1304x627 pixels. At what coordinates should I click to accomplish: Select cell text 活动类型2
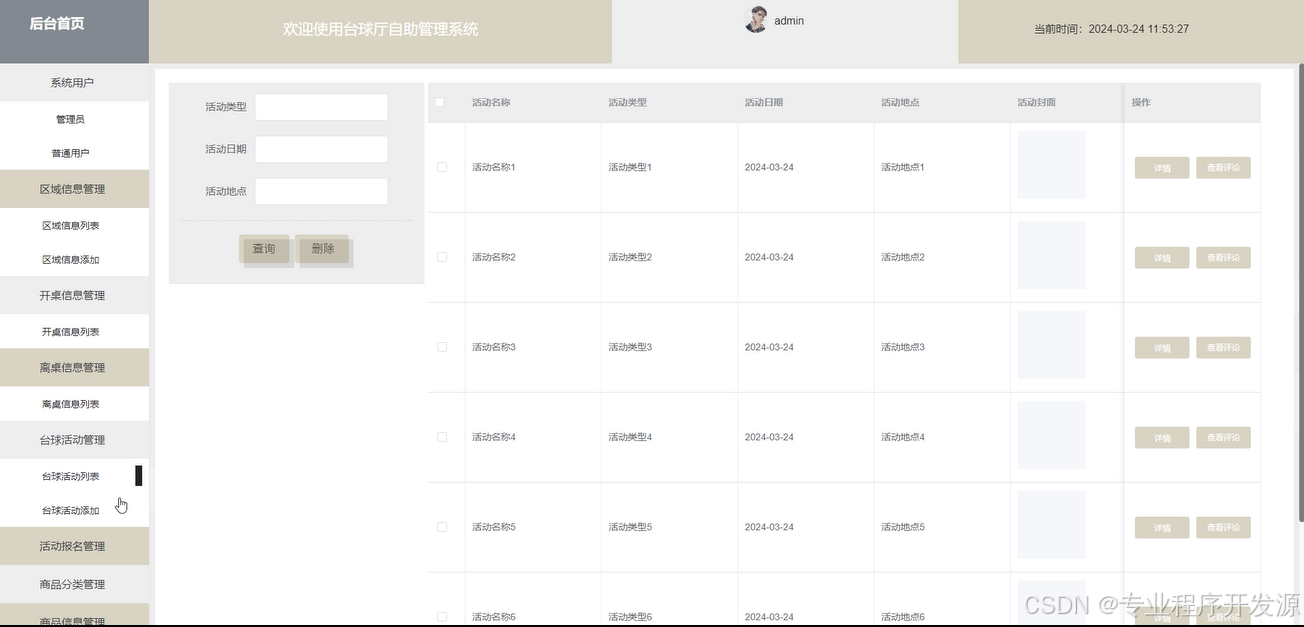tap(630, 257)
